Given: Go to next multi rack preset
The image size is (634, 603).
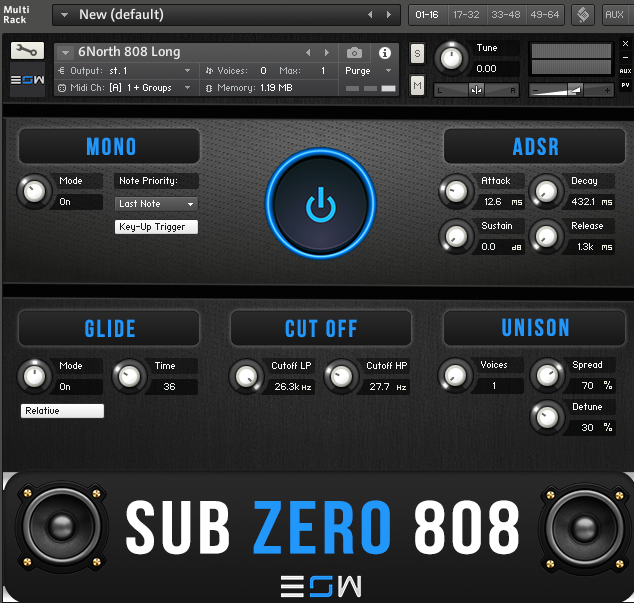Looking at the screenshot, I should click(389, 15).
